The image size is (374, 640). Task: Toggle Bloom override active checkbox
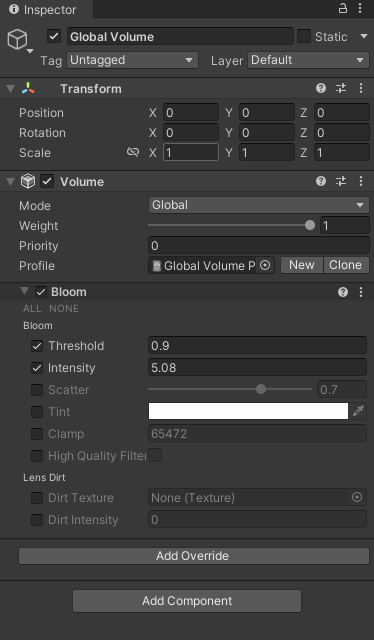41,292
